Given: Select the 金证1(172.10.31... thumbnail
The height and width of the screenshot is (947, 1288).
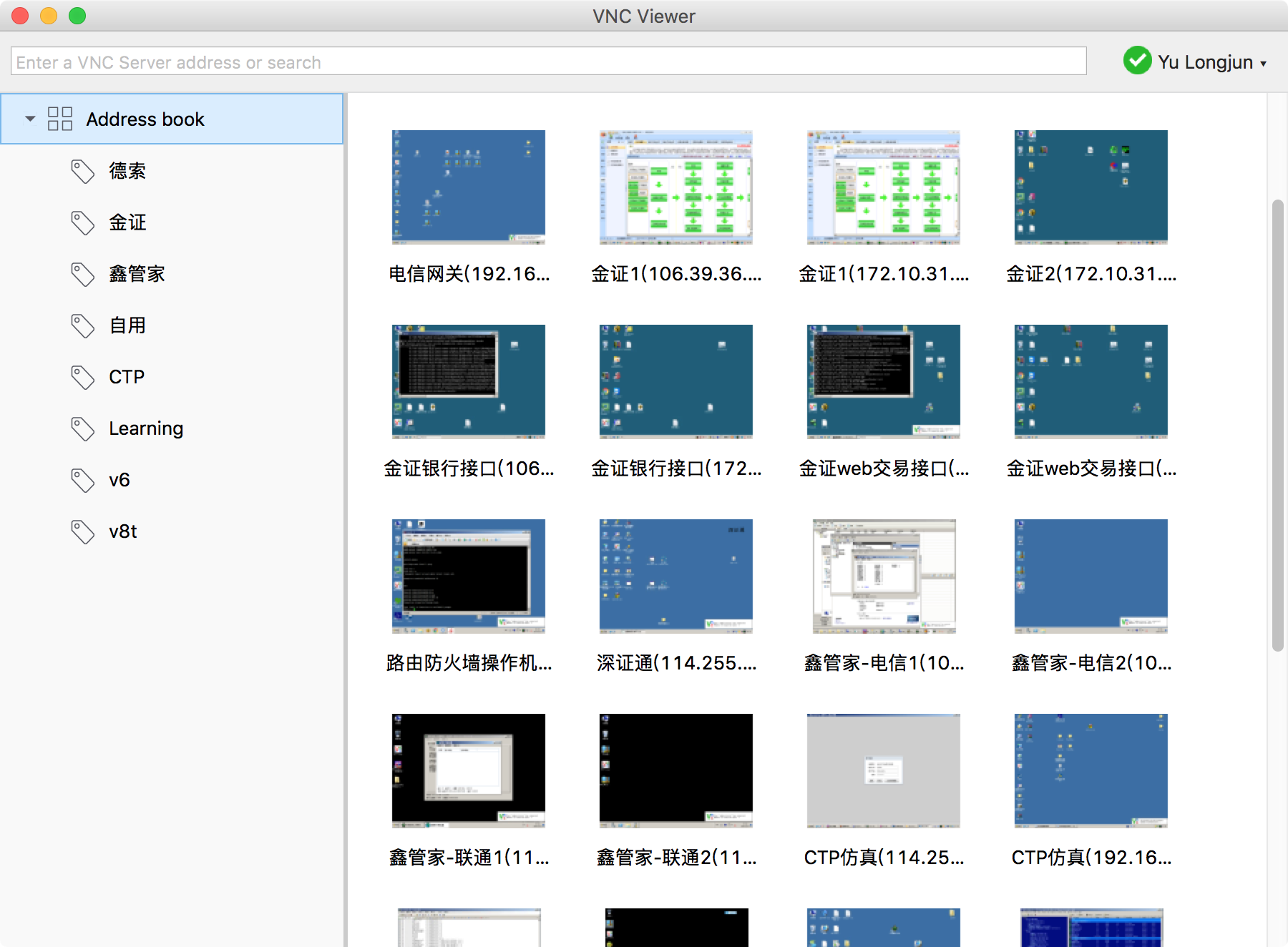Looking at the screenshot, I should pyautogui.click(x=884, y=187).
